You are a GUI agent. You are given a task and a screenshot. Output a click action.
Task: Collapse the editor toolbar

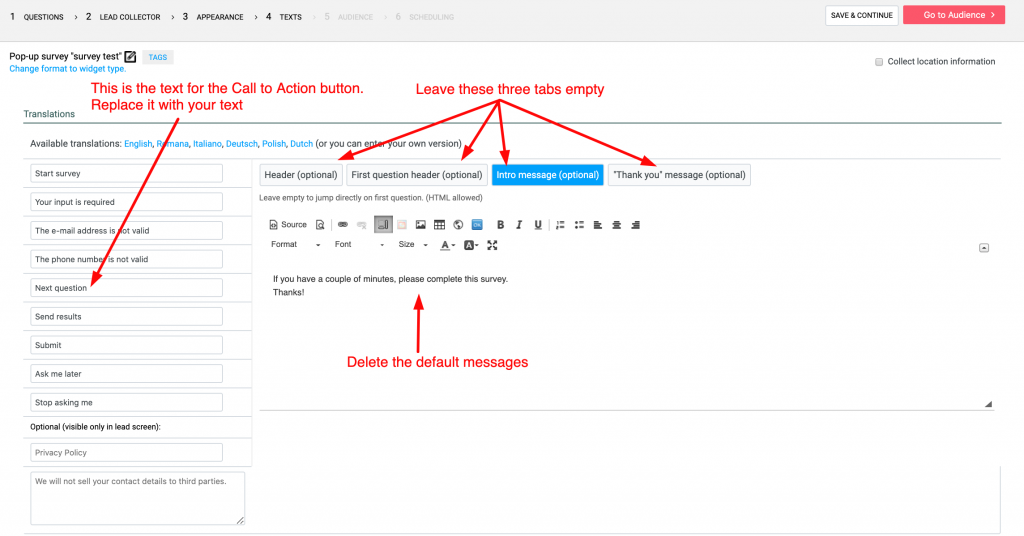[984, 247]
